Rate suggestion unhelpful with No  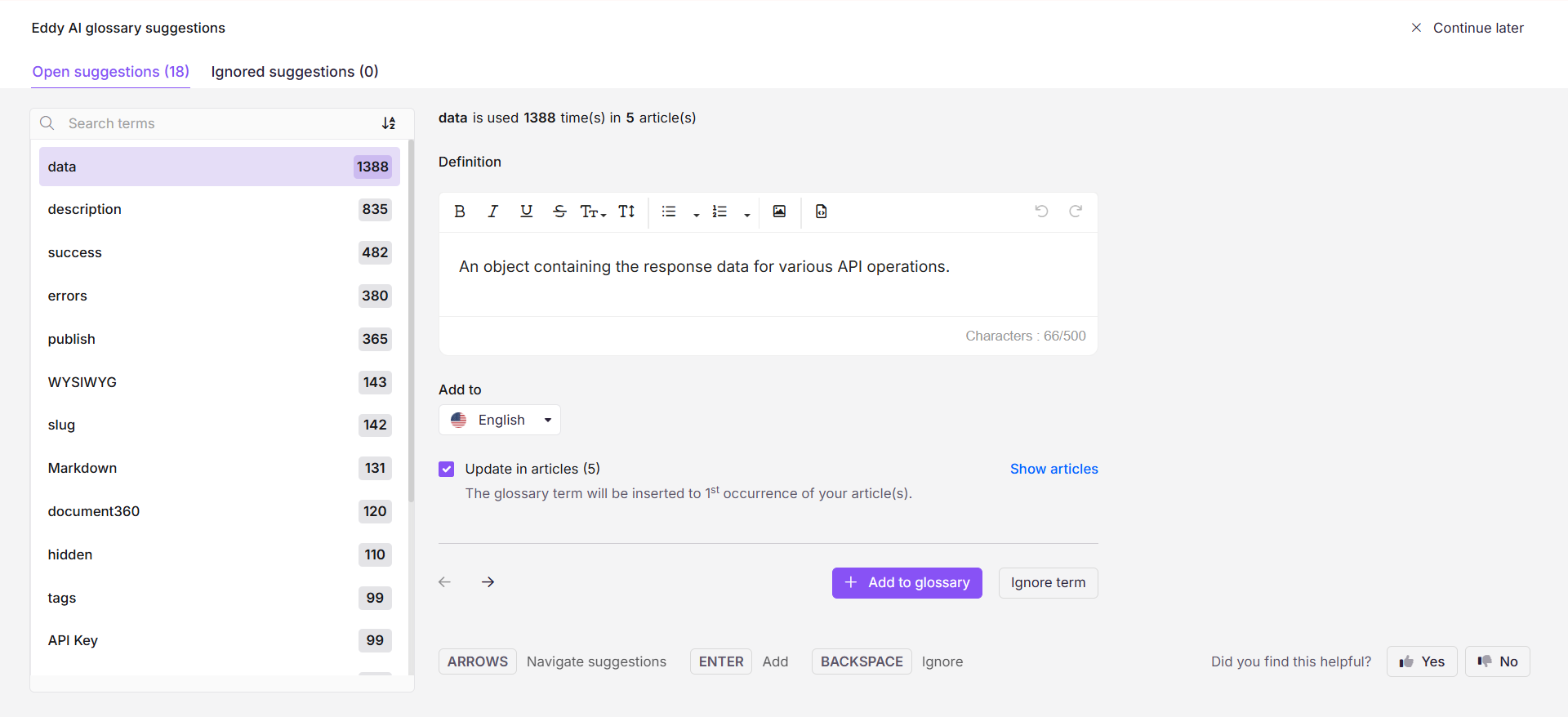(1498, 661)
